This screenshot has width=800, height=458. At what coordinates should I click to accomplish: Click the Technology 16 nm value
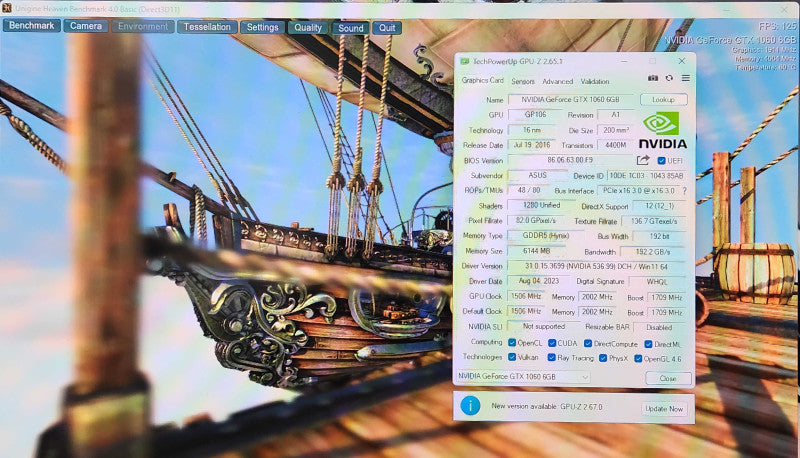pyautogui.click(x=532, y=130)
